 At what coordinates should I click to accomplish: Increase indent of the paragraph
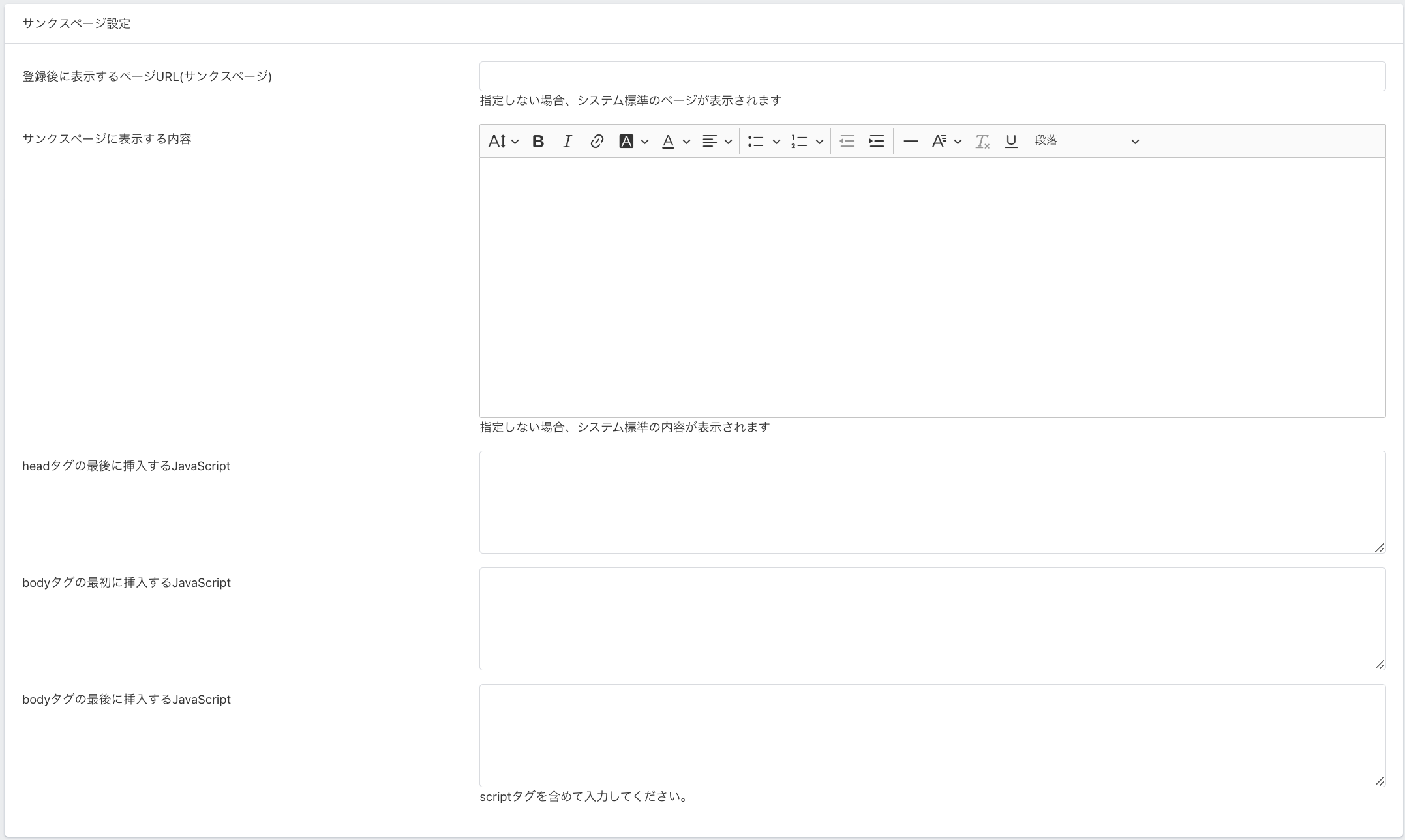(876, 141)
